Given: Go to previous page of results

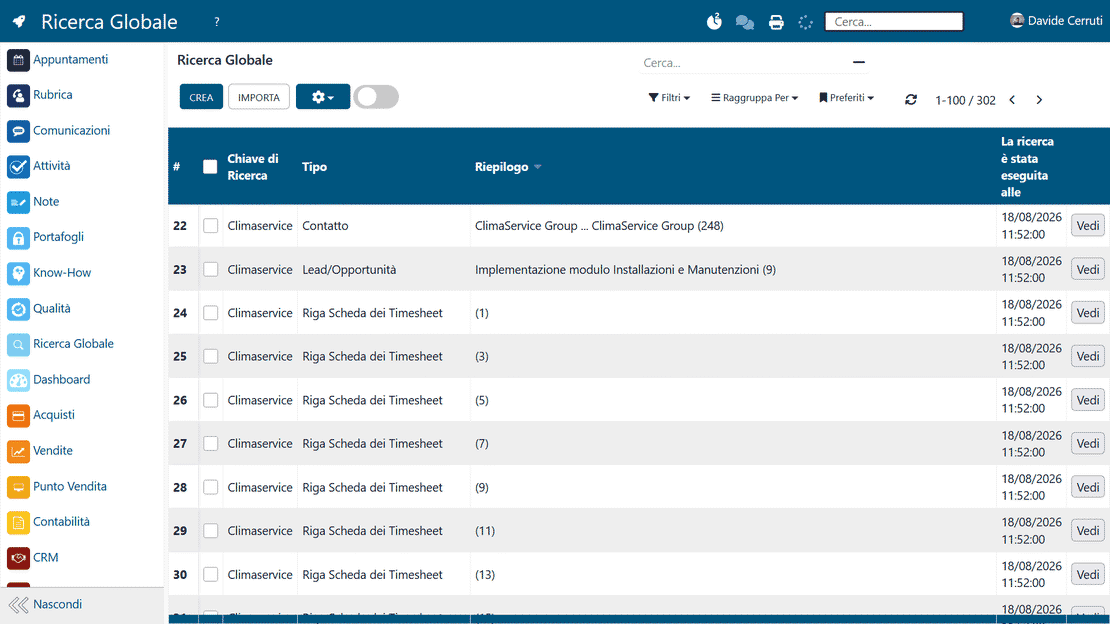Looking at the screenshot, I should click(1012, 100).
